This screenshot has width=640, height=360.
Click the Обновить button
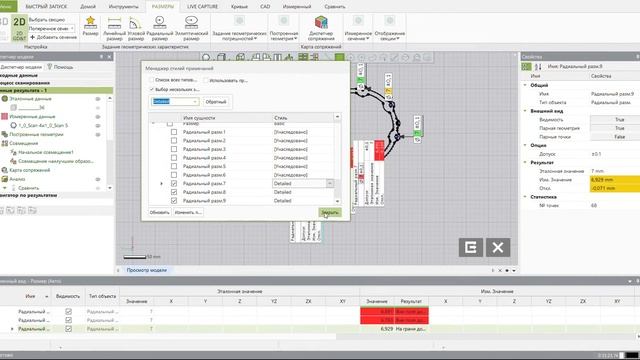[x=159, y=212]
